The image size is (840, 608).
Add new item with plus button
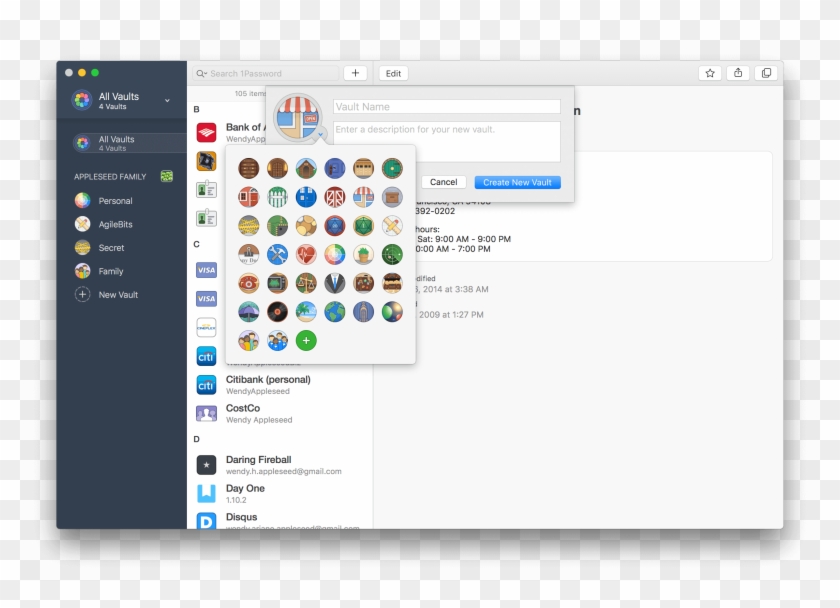[355, 73]
